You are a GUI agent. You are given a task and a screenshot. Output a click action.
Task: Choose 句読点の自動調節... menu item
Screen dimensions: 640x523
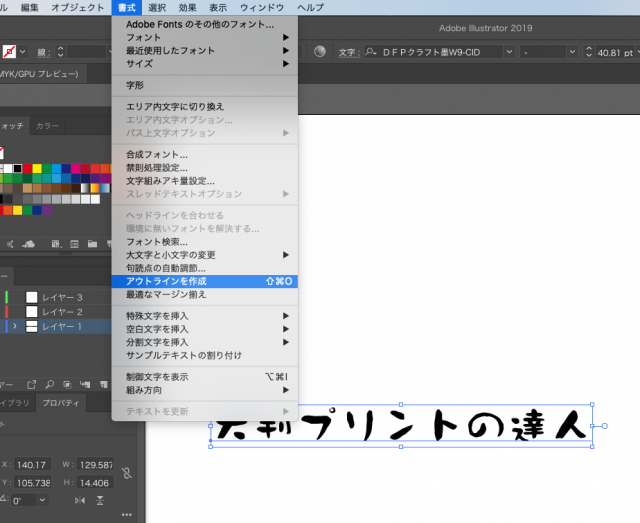tap(204, 268)
